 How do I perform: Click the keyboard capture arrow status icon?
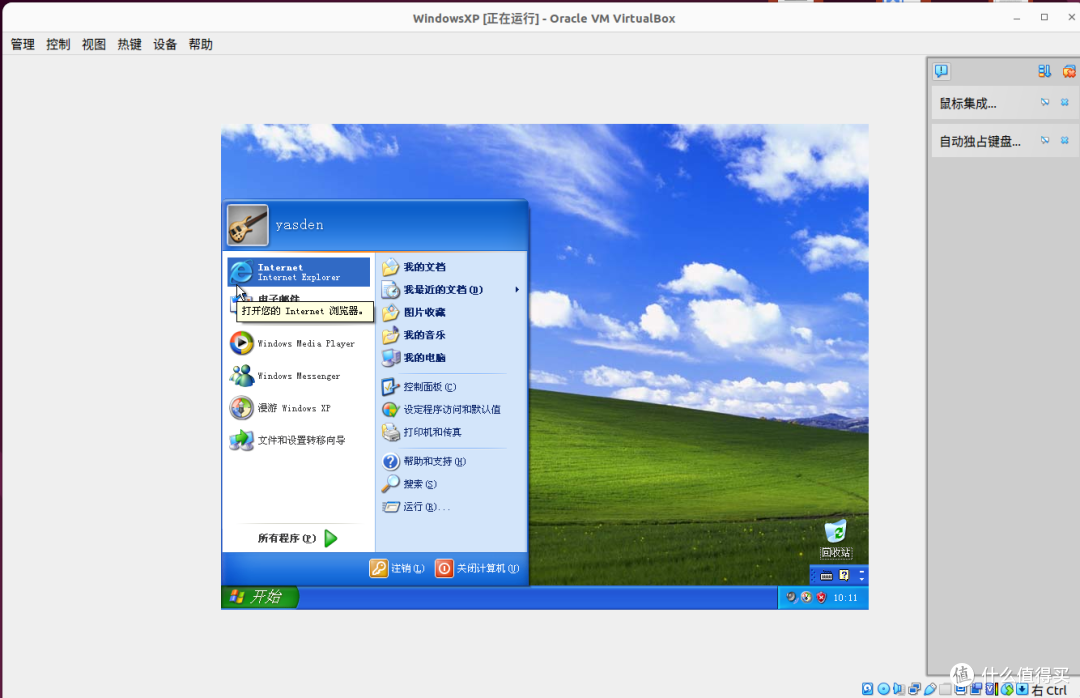click(x=1022, y=688)
